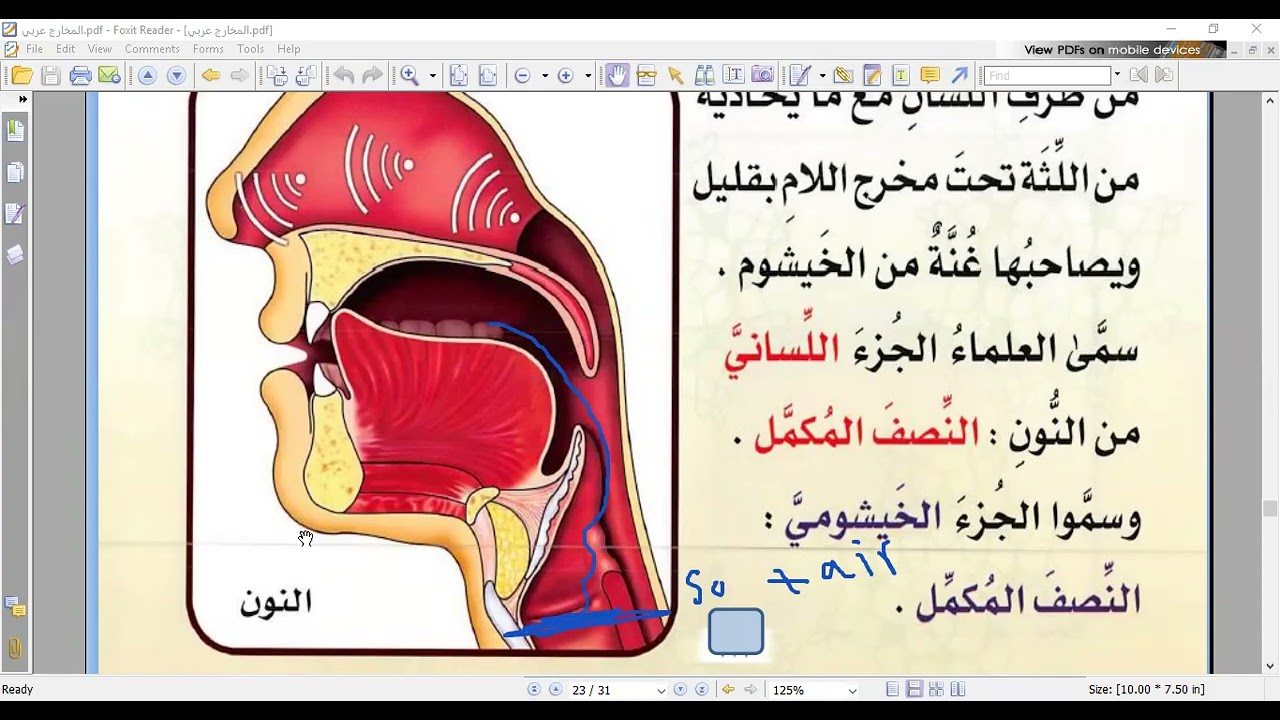The height and width of the screenshot is (720, 1280).
Task: Open the zoom tool dropdown arrow
Action: click(433, 75)
